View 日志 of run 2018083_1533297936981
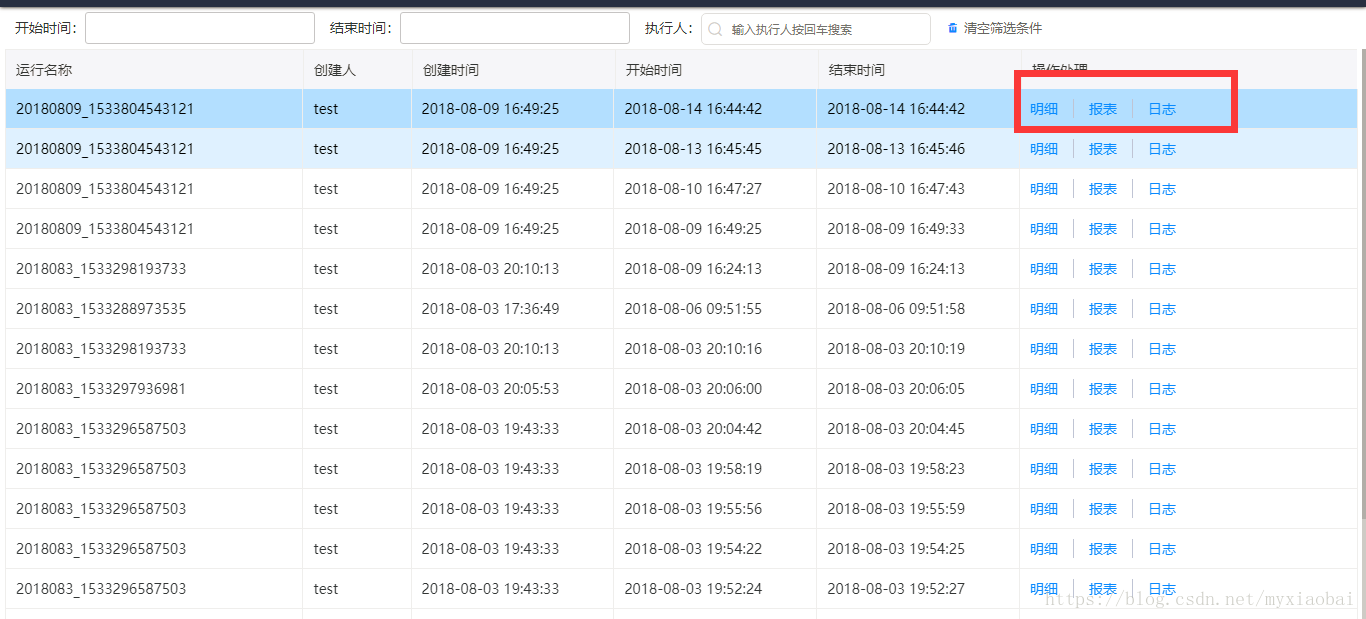Screen dimensions: 1366x619 click(1162, 389)
